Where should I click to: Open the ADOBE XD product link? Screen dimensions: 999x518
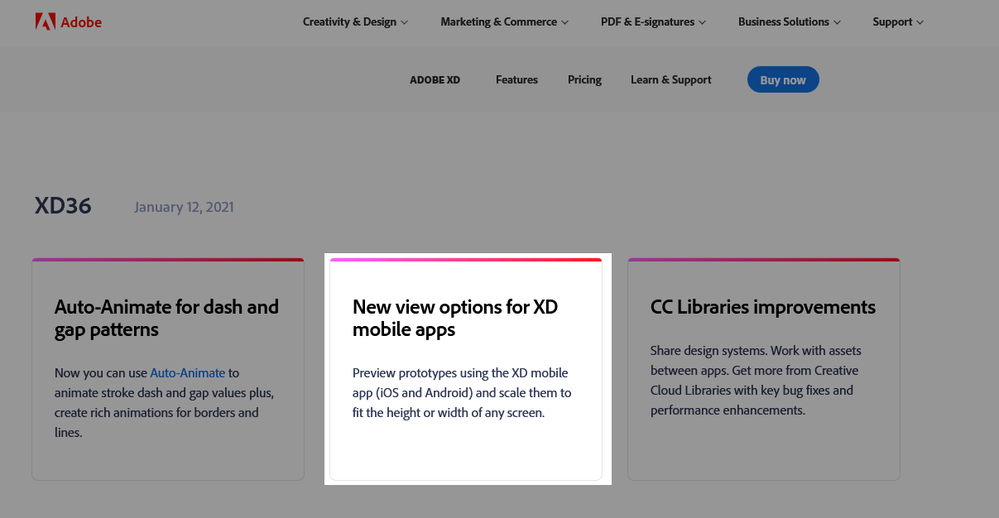coord(435,80)
